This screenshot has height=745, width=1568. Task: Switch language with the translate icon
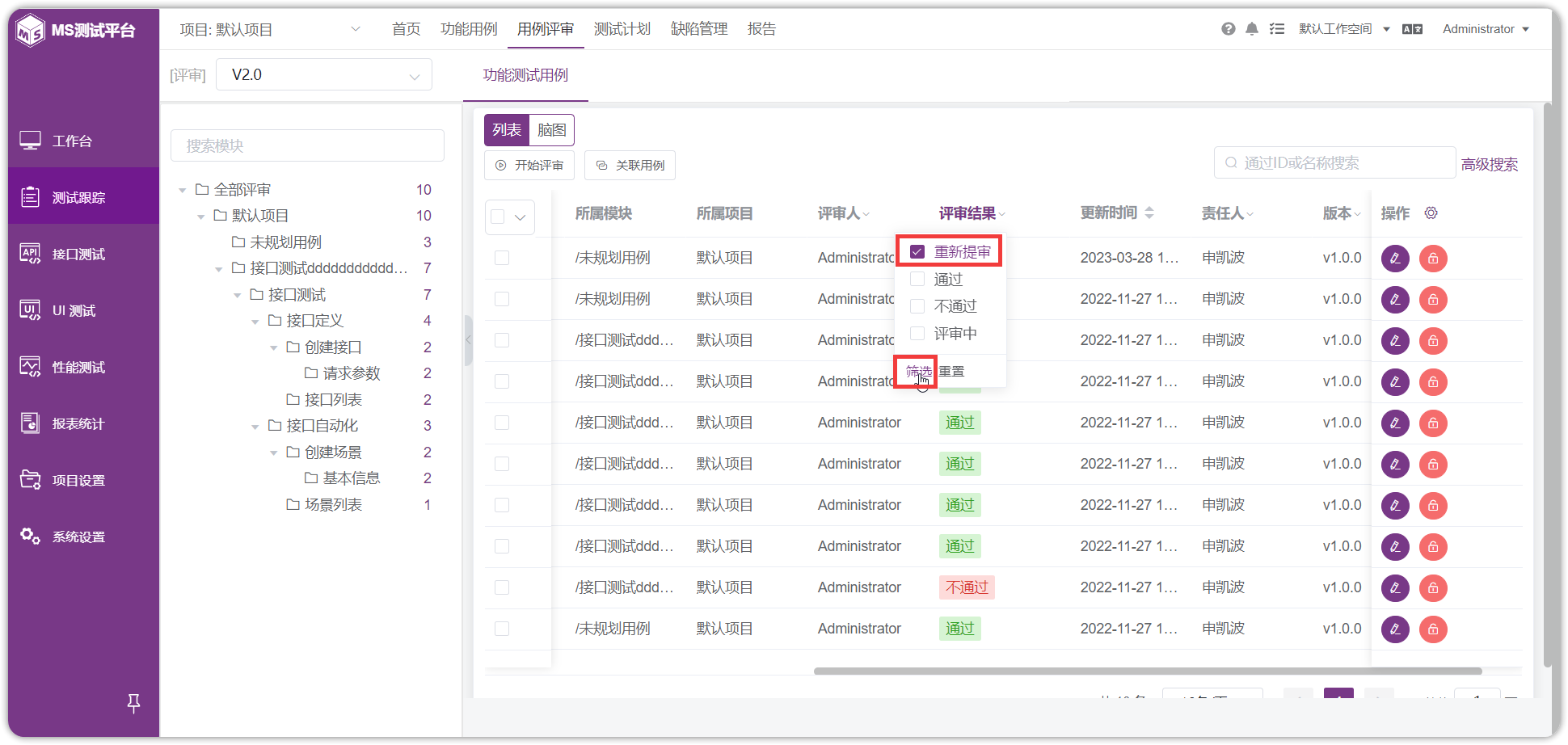(x=1412, y=29)
